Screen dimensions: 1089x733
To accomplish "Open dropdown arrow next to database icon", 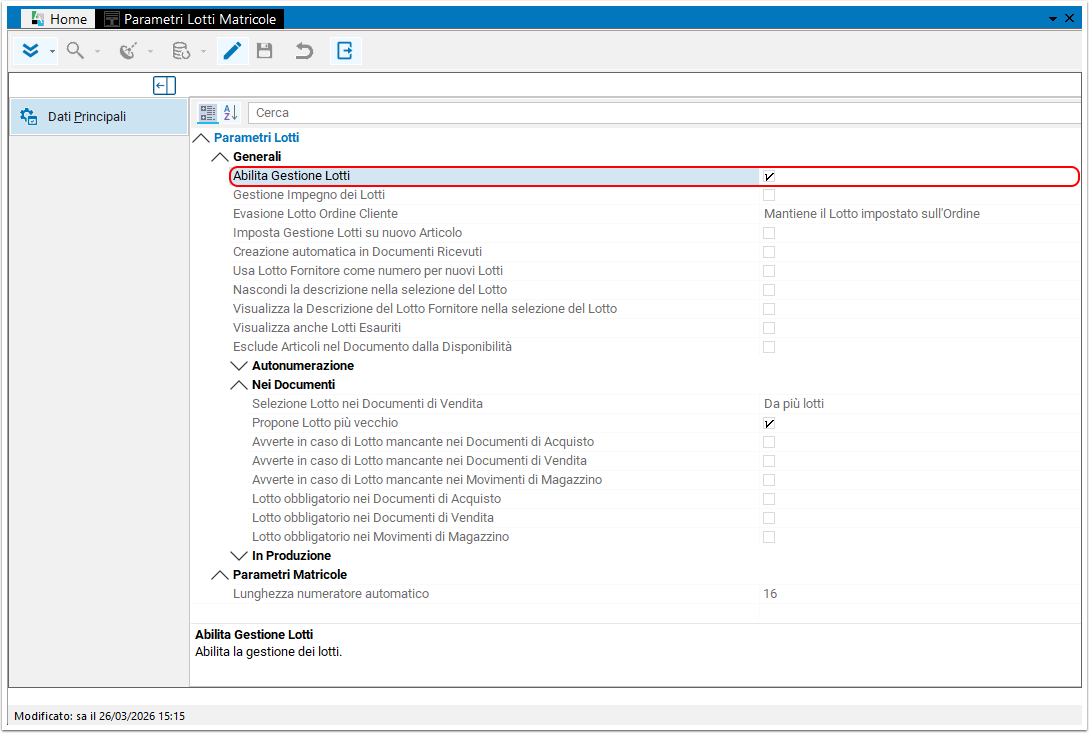I will (203, 51).
